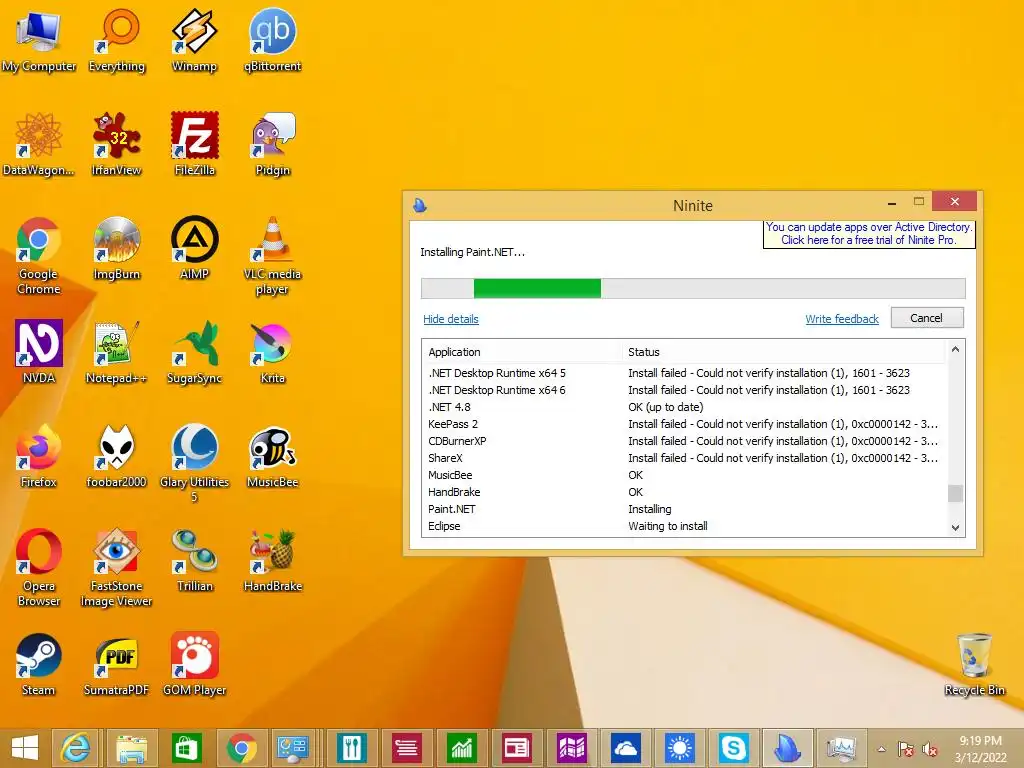Screen dimensions: 1024x768
Task: Open the FileZilla desktop icon
Action: tap(195, 144)
